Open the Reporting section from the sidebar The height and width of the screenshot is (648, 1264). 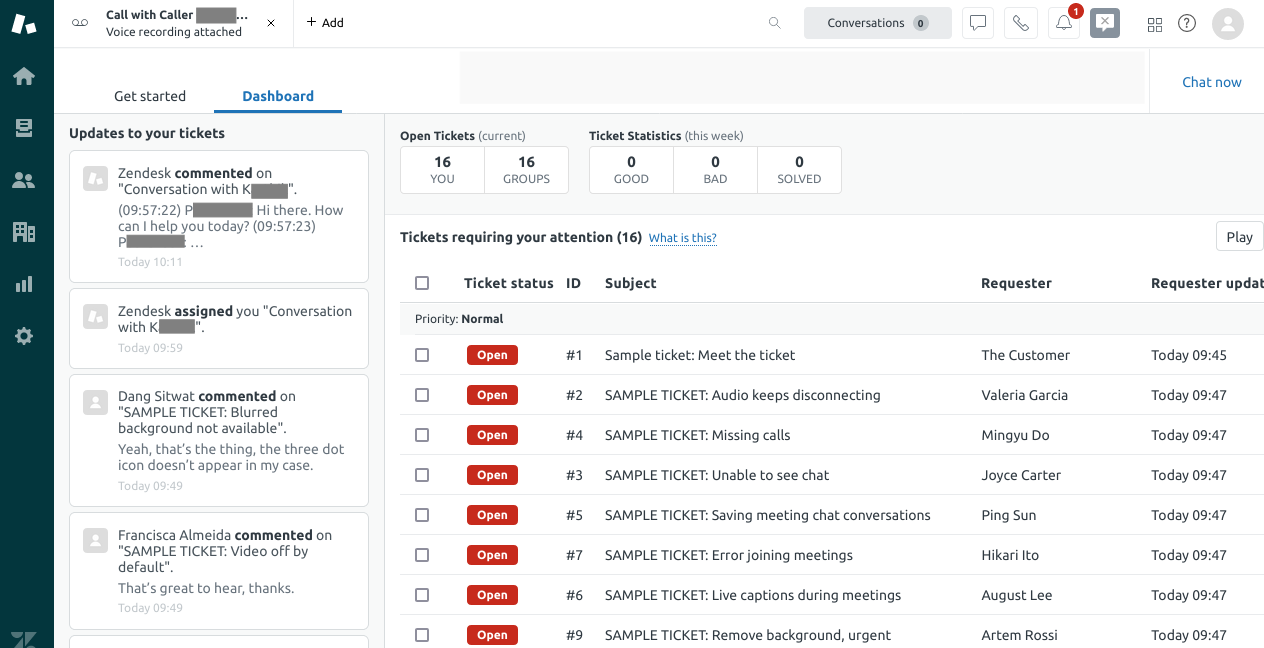pyautogui.click(x=24, y=284)
